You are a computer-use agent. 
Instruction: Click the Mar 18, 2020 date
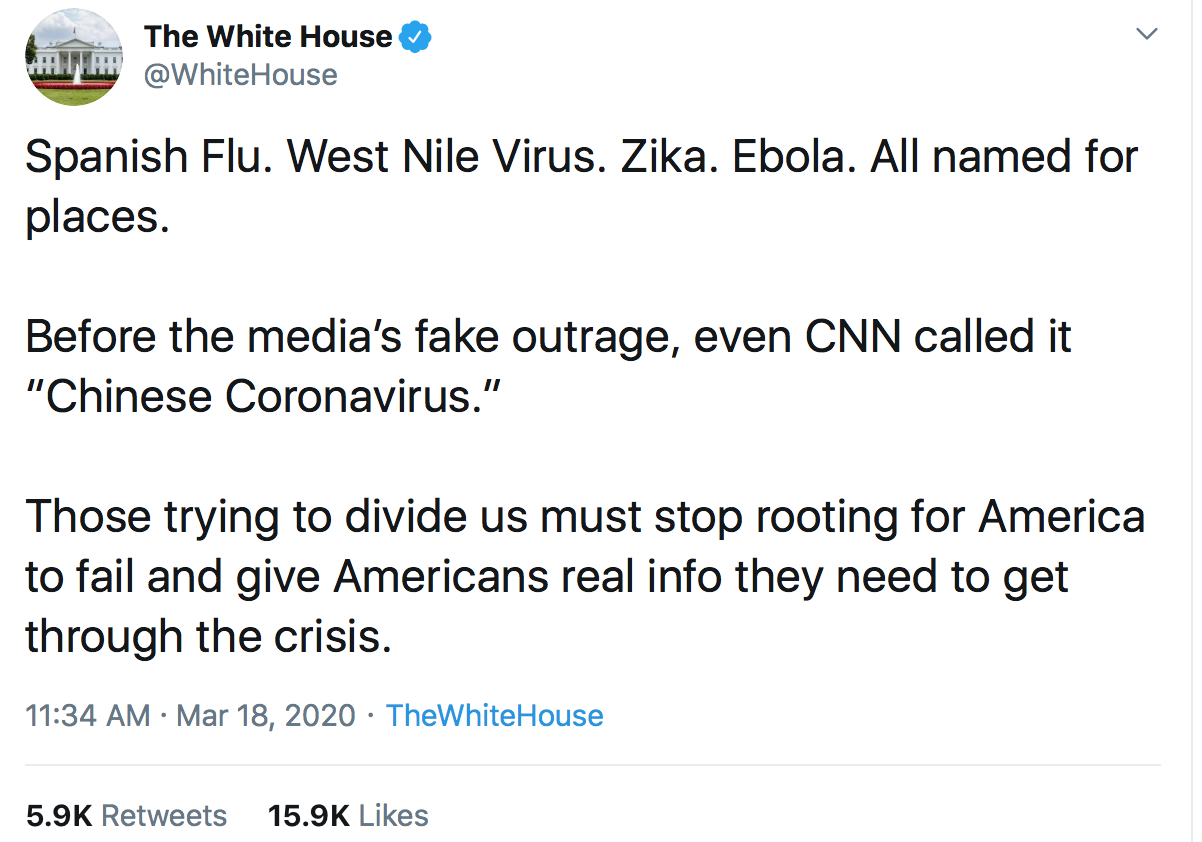(x=266, y=716)
